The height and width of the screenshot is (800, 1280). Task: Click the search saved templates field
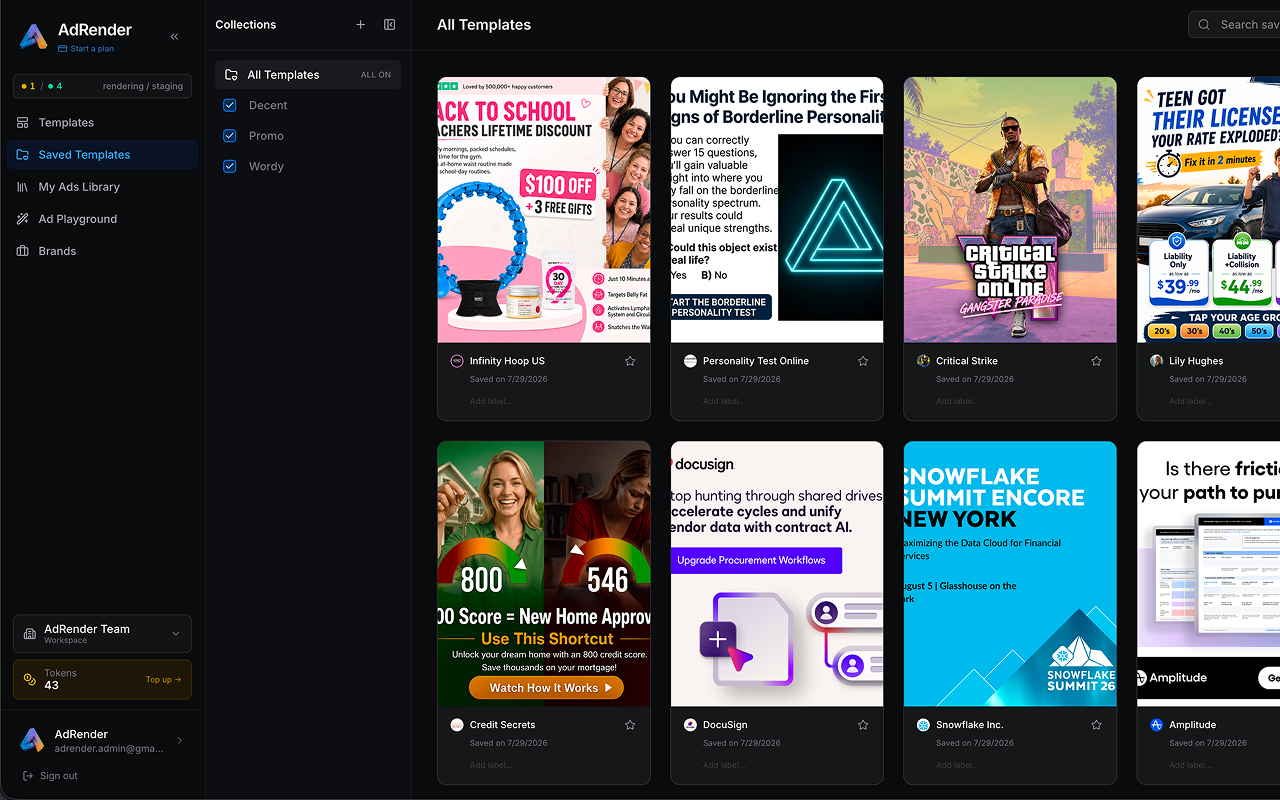click(x=1234, y=25)
